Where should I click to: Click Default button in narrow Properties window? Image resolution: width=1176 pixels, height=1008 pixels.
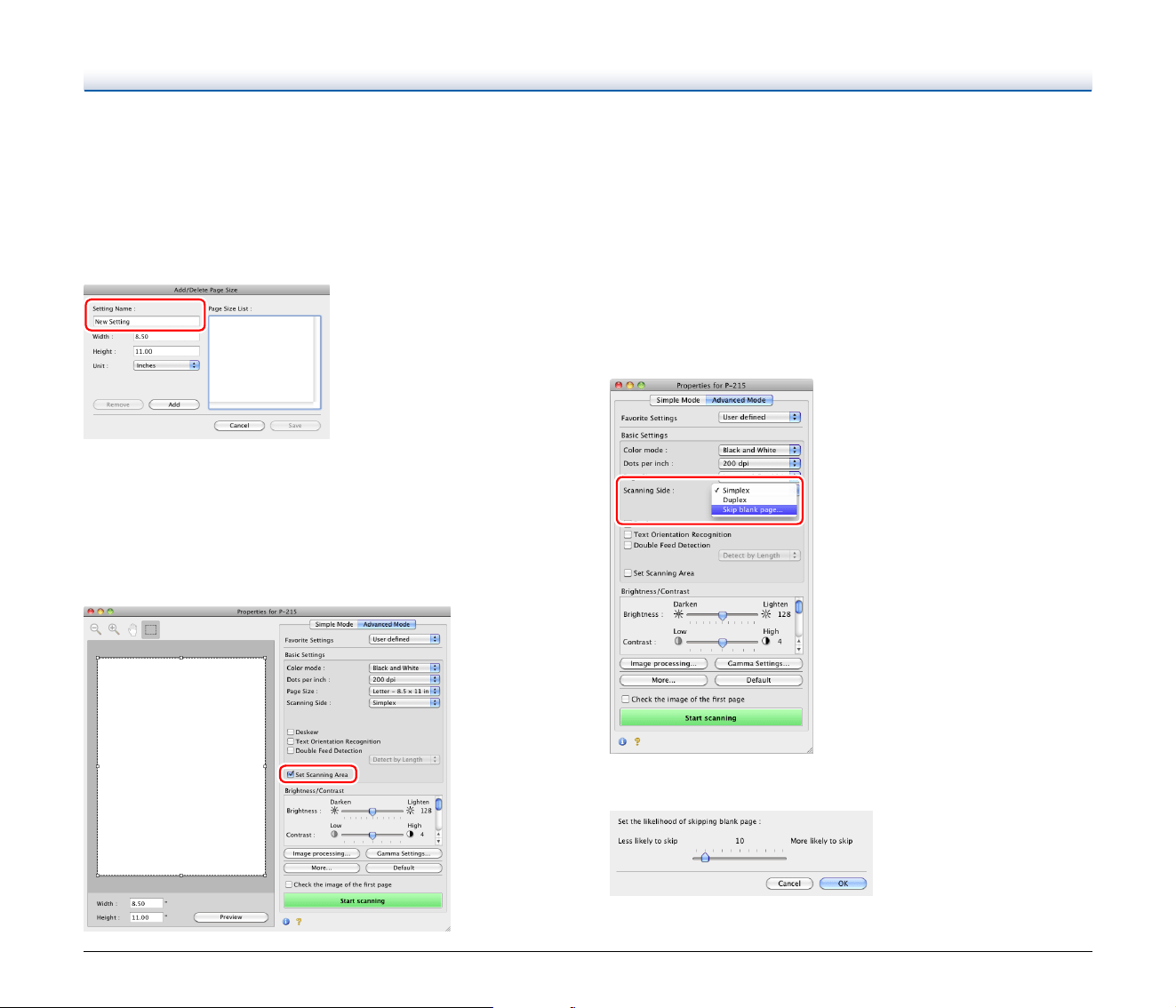point(758,680)
